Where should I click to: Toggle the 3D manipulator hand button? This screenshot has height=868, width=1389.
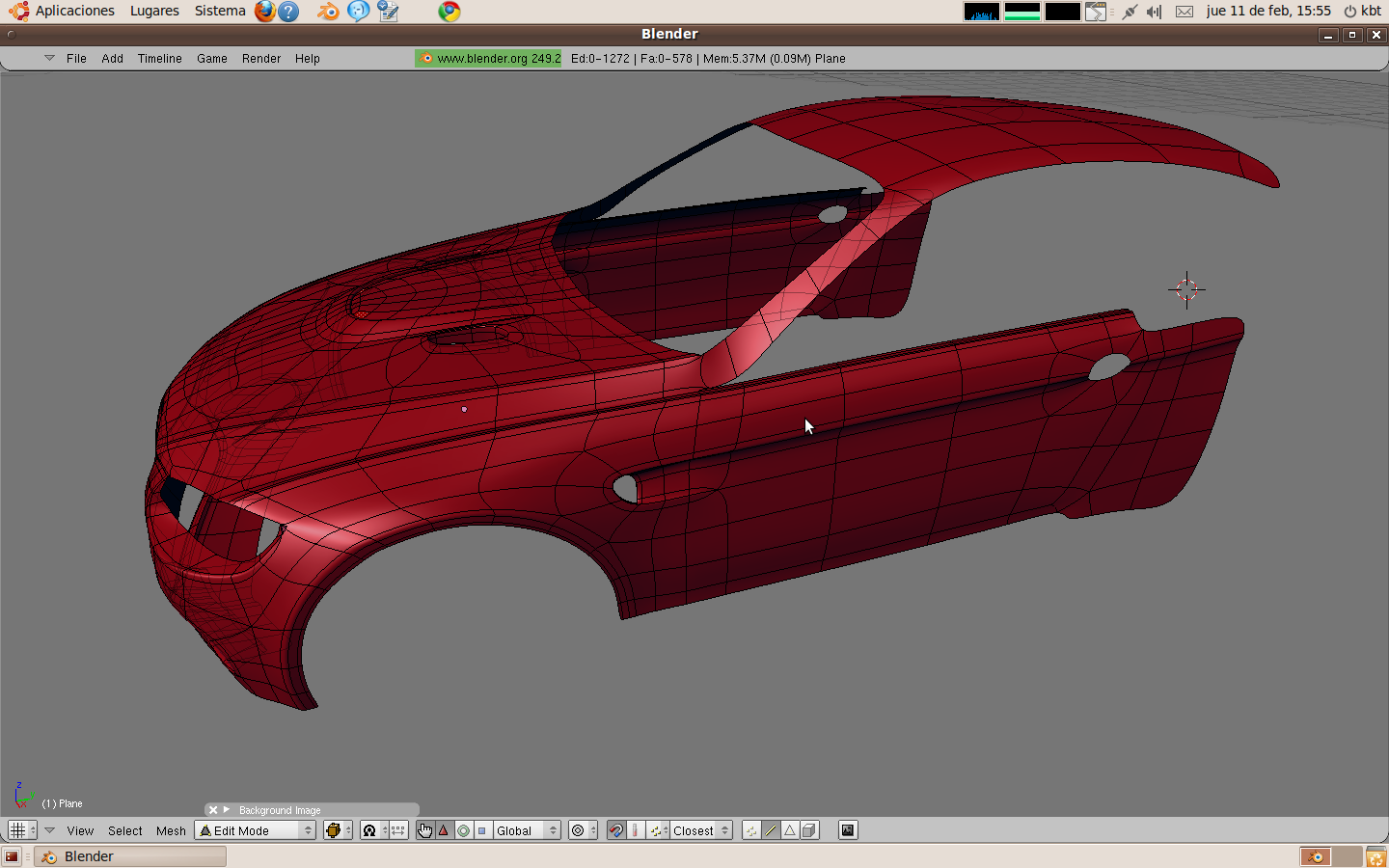point(424,830)
